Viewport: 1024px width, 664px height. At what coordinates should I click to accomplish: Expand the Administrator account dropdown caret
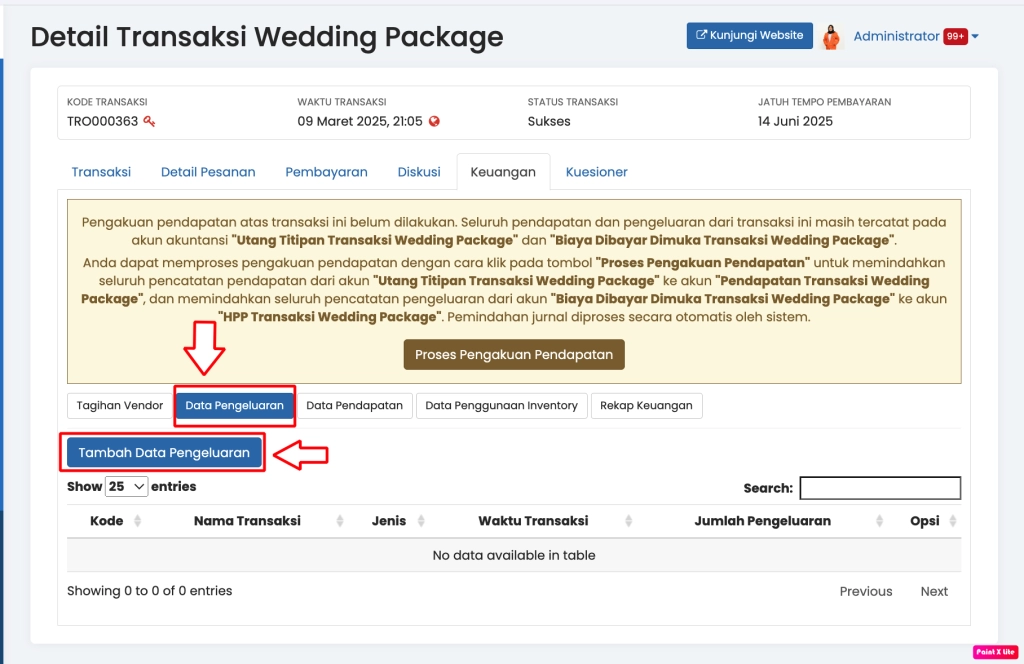[x=975, y=37]
